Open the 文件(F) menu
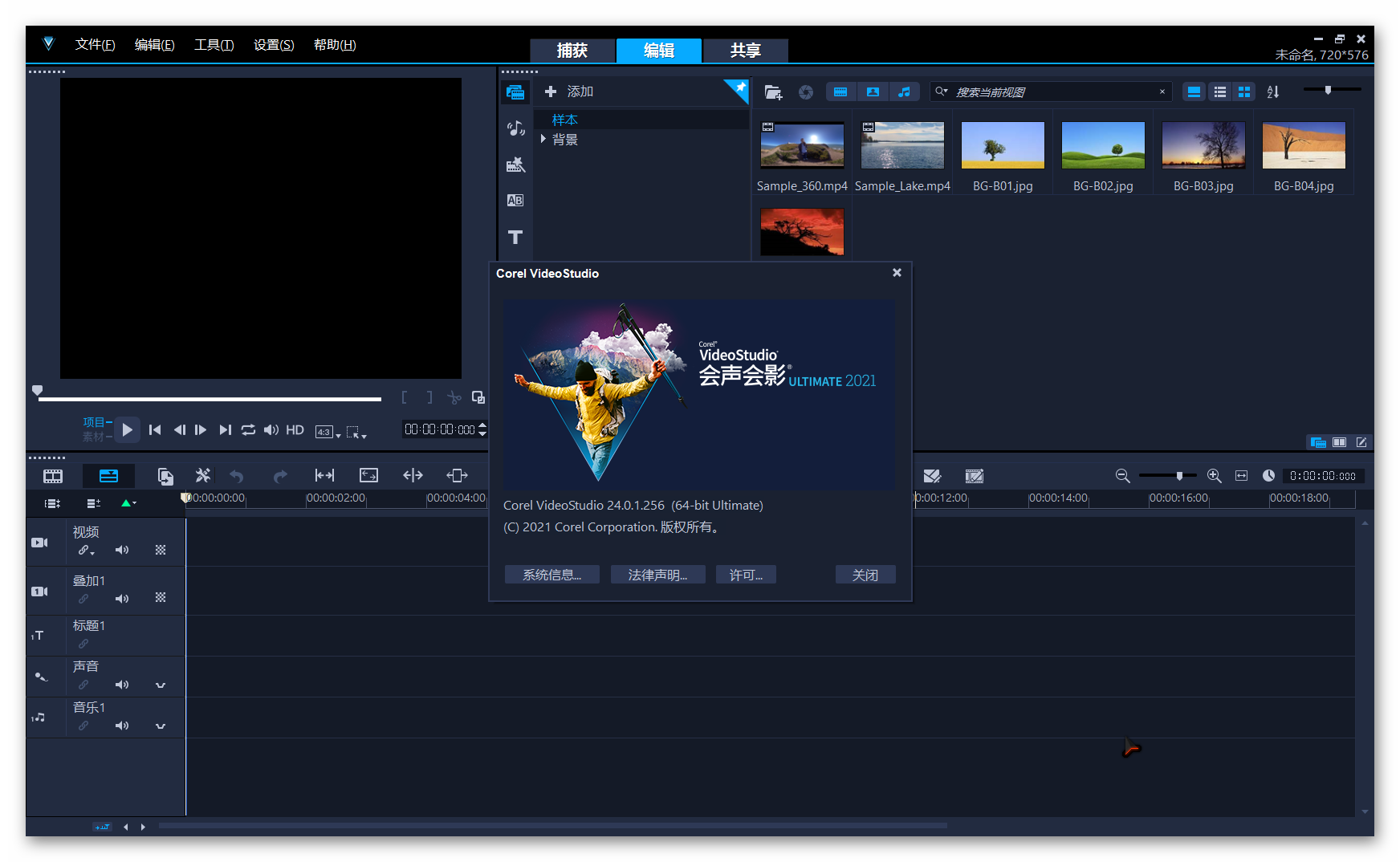 point(95,45)
